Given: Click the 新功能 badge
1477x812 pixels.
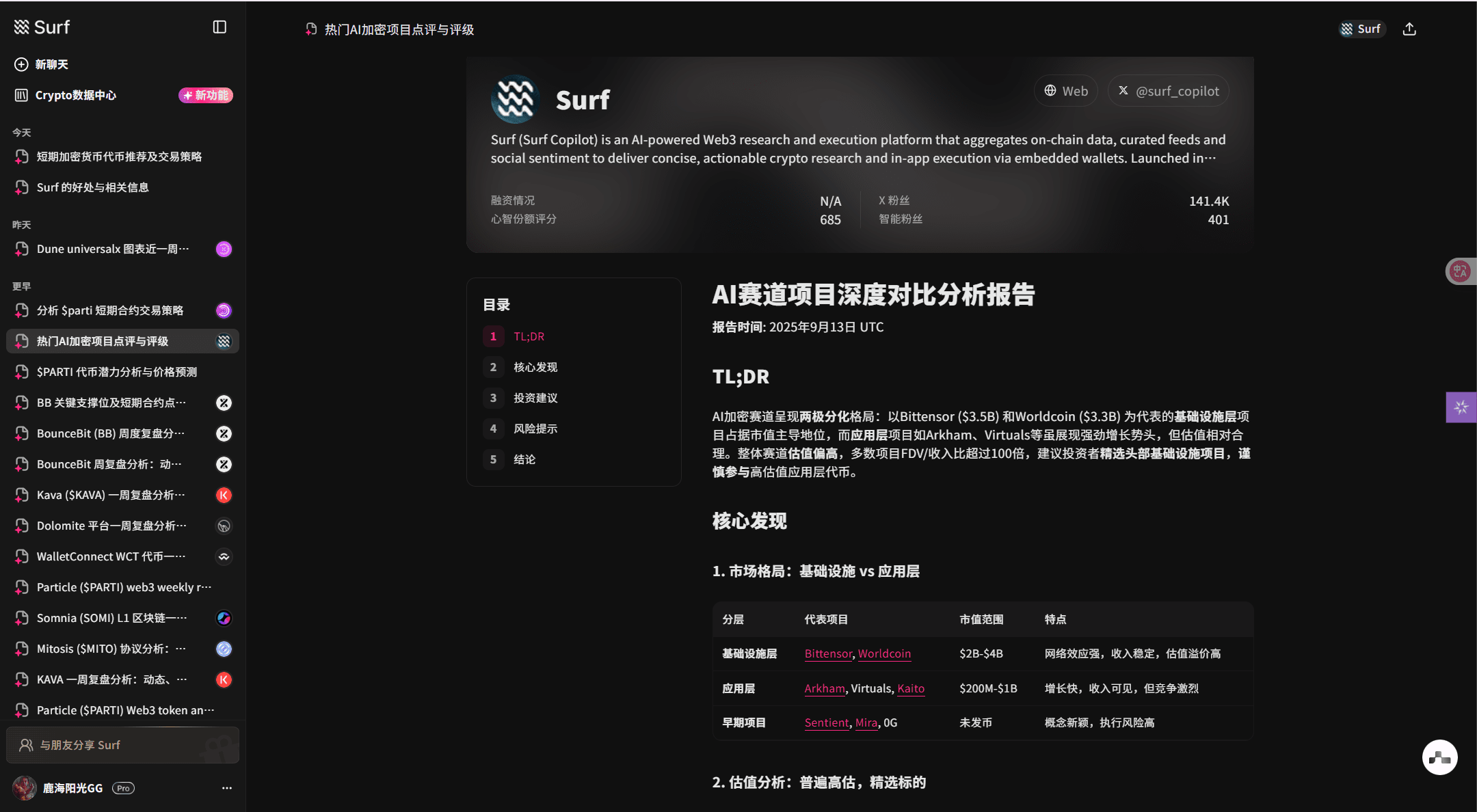Looking at the screenshot, I should pyautogui.click(x=206, y=95).
